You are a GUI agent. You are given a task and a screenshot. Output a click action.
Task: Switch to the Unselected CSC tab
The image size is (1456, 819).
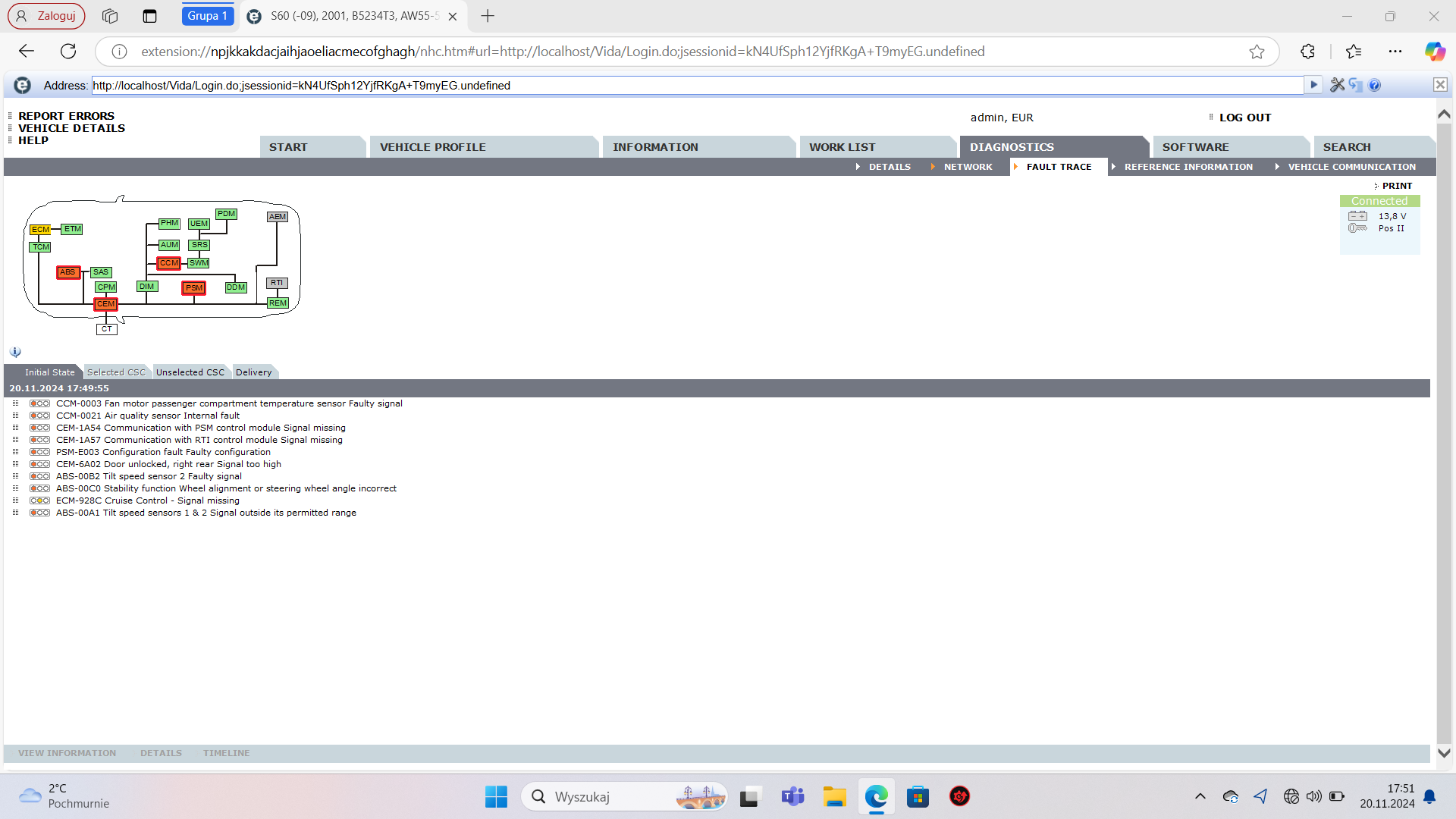190,372
